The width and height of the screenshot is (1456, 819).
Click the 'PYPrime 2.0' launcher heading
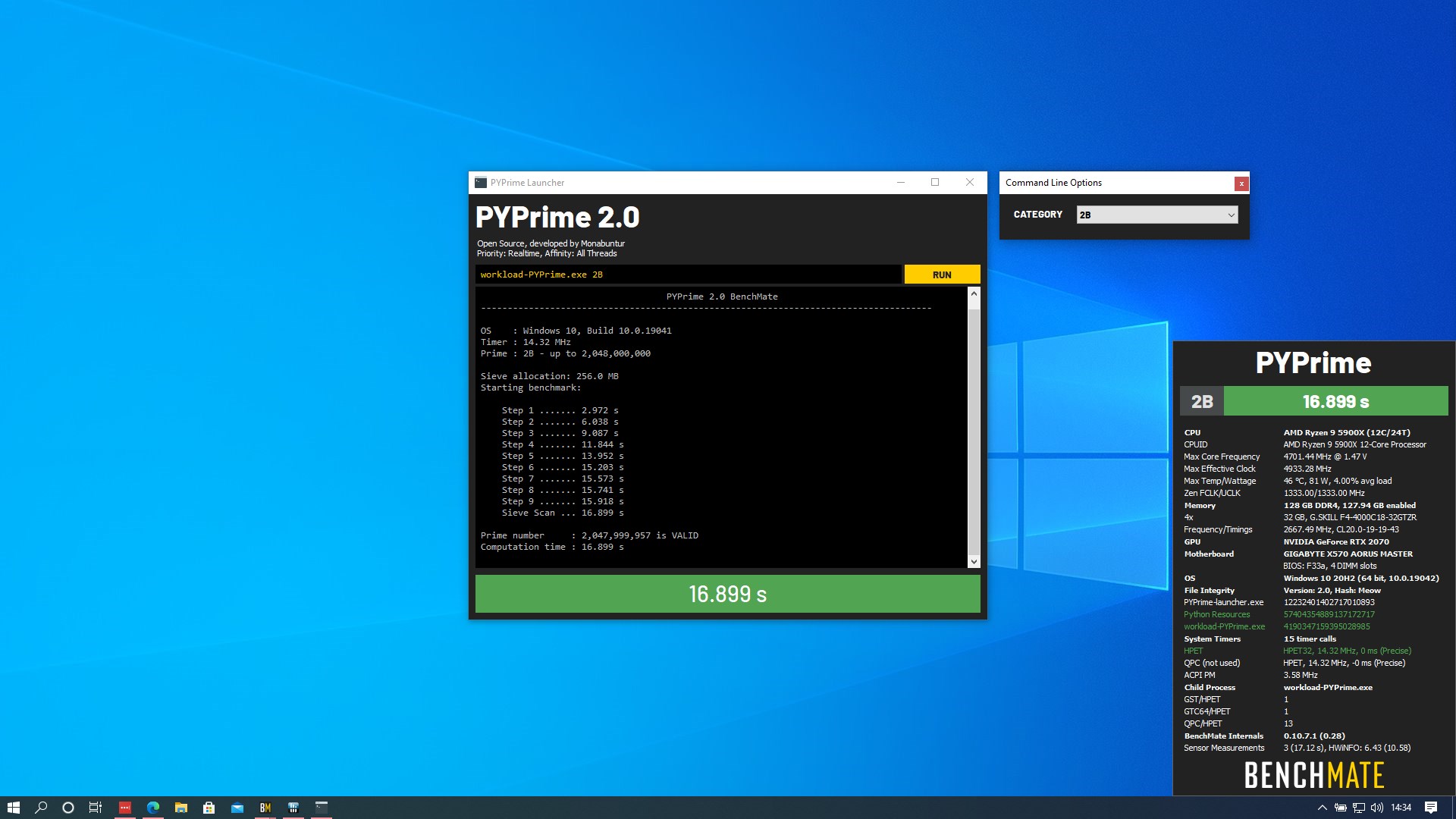(557, 218)
